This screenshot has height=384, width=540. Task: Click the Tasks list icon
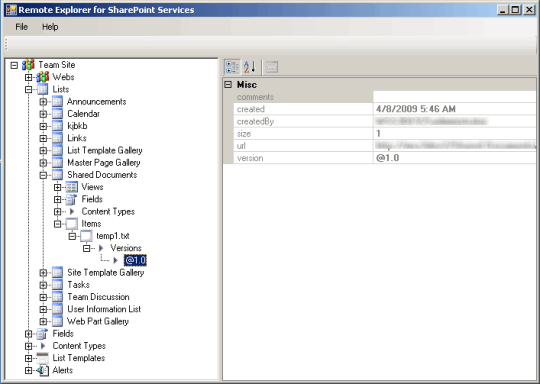click(57, 285)
